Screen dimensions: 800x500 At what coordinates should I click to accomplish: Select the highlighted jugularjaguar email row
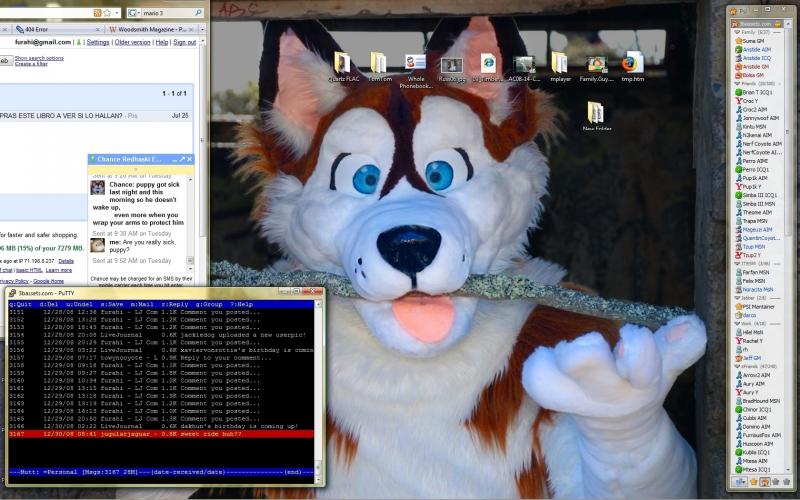click(x=160, y=434)
